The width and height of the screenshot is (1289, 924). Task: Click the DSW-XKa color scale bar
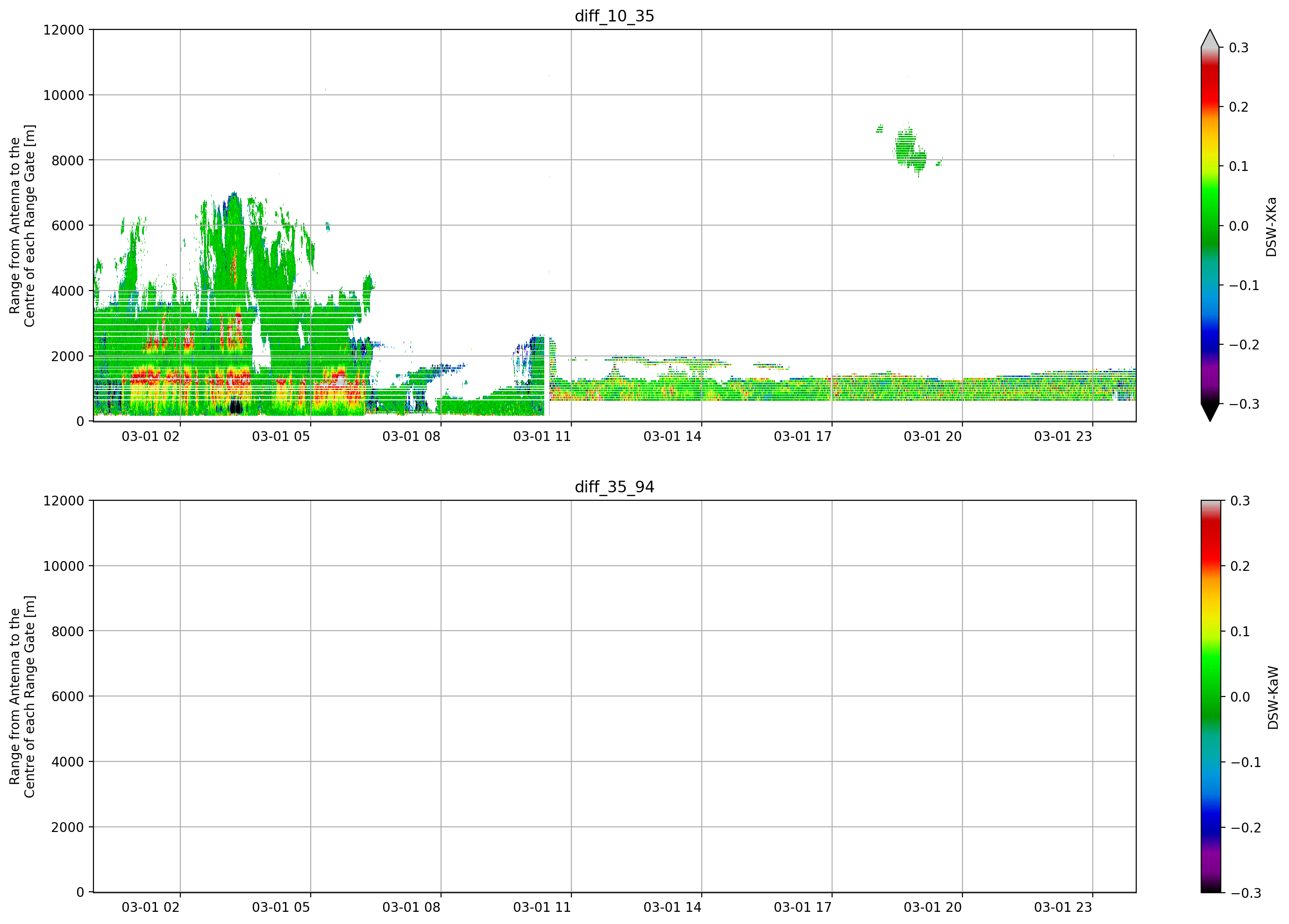[1210, 226]
